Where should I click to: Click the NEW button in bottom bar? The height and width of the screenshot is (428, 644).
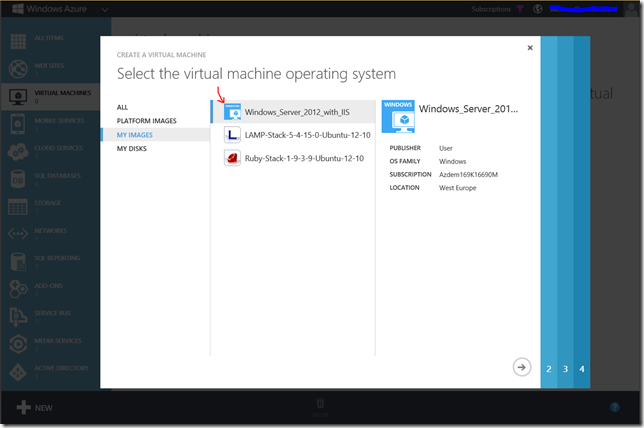34,407
